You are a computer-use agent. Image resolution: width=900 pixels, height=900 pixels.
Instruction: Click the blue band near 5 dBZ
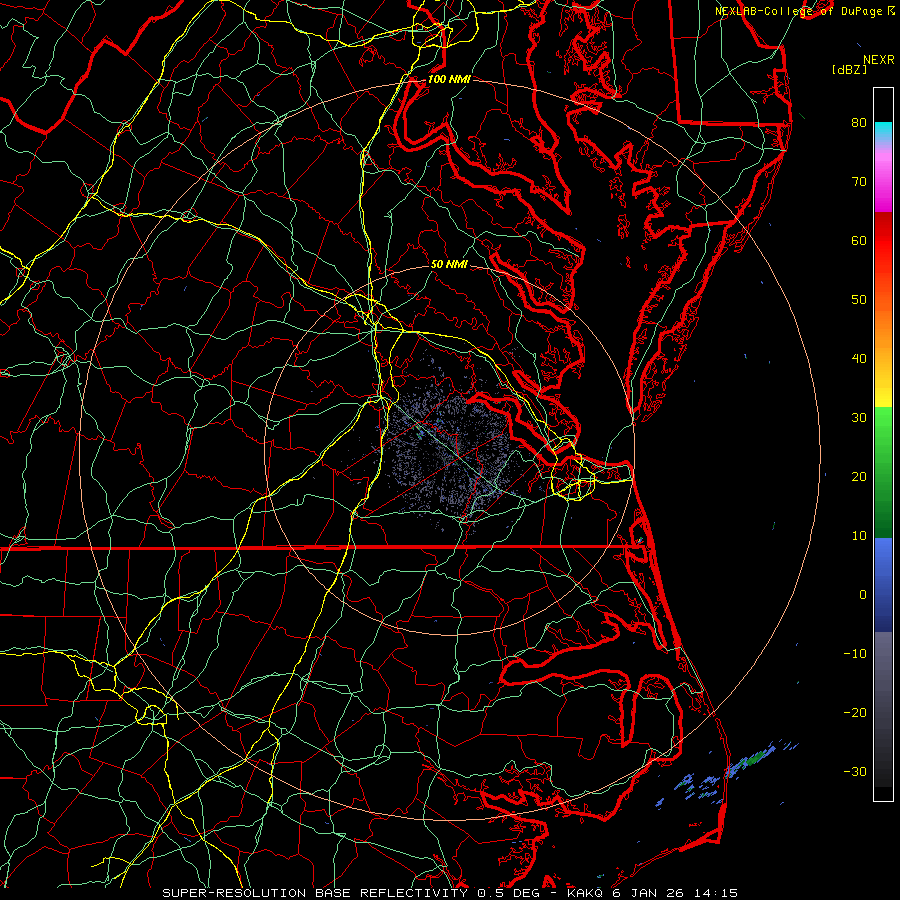click(883, 565)
